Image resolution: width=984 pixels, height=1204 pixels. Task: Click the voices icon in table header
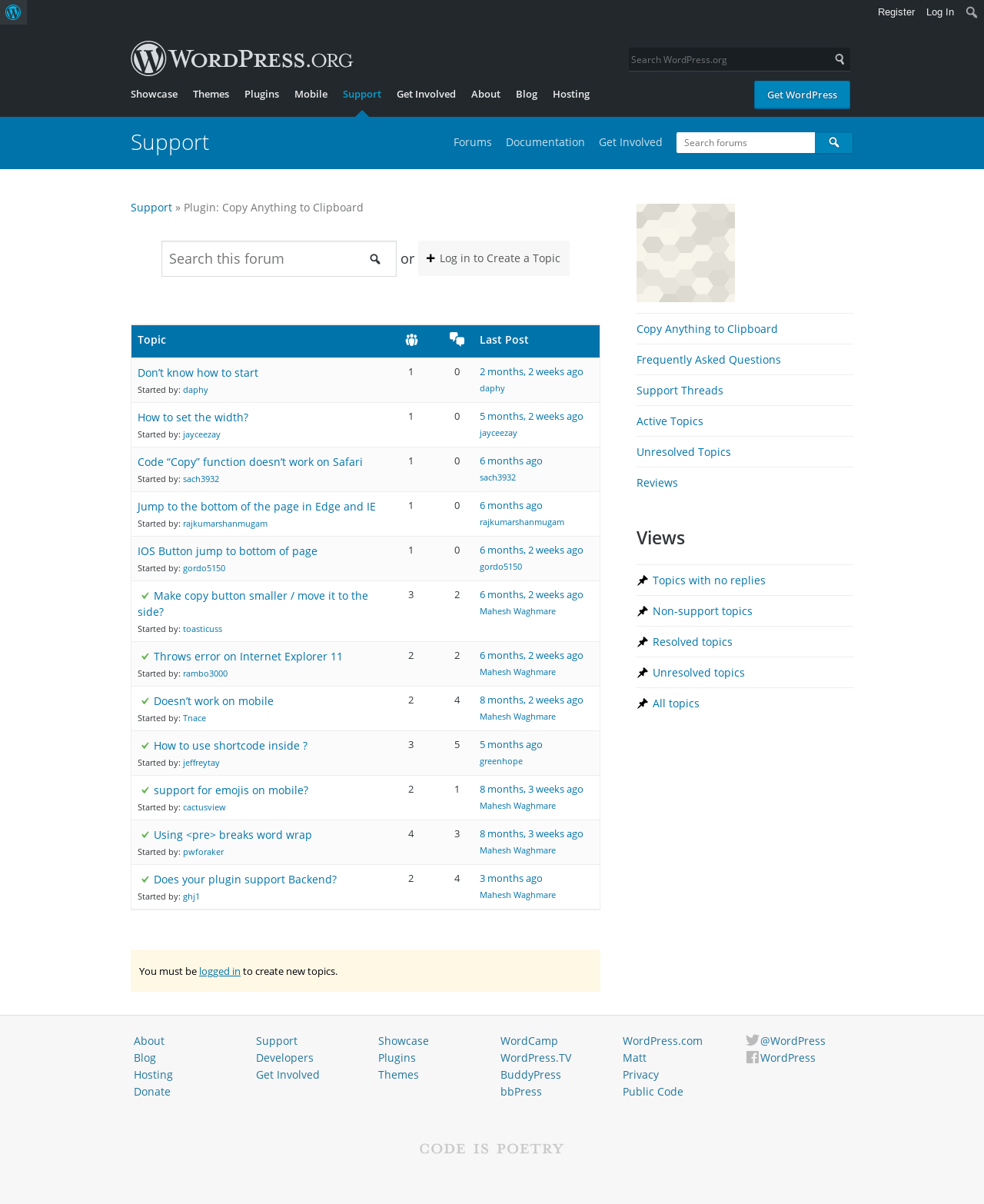point(412,340)
